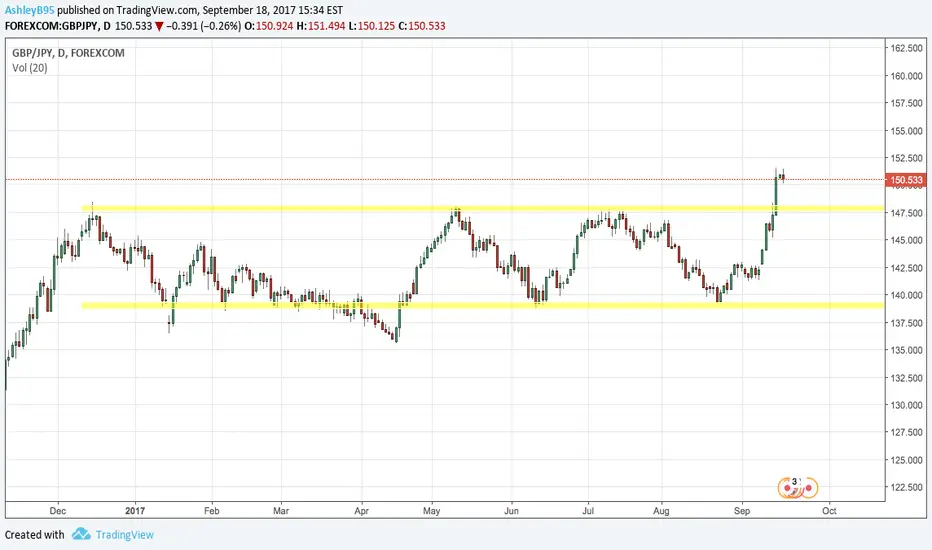Click the current price label 150.533

click(906, 180)
